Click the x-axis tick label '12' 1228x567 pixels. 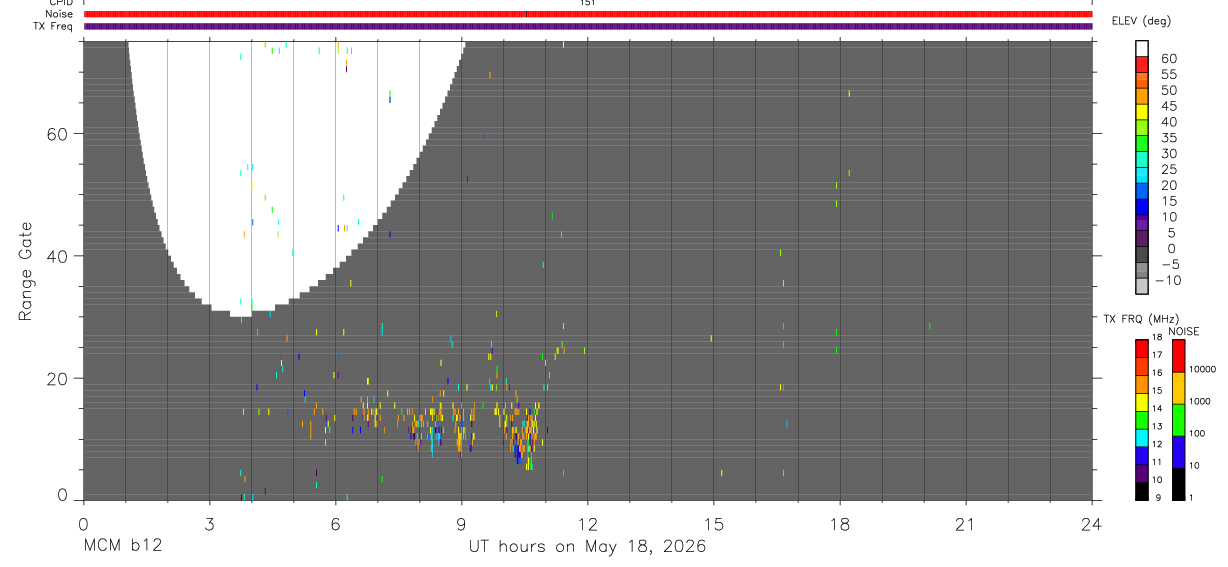(x=587, y=524)
